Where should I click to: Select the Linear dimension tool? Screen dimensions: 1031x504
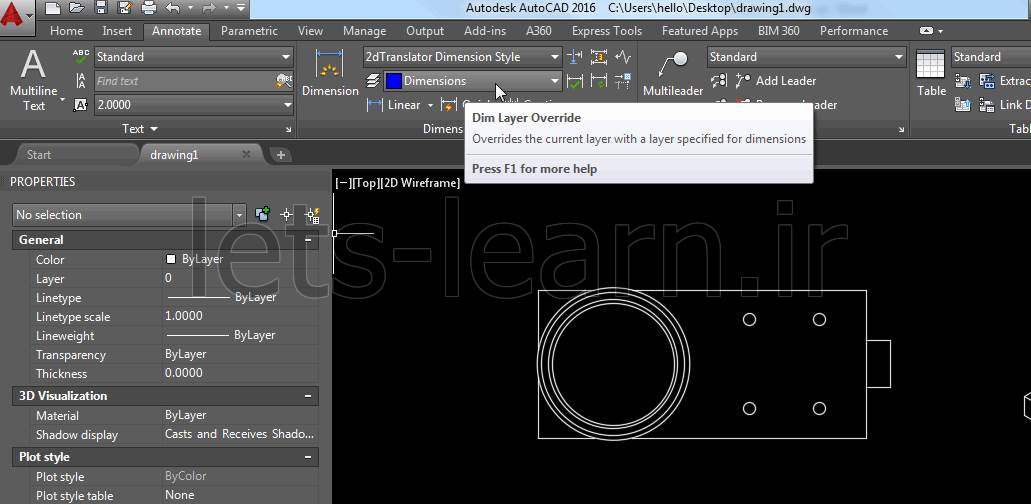coord(393,105)
